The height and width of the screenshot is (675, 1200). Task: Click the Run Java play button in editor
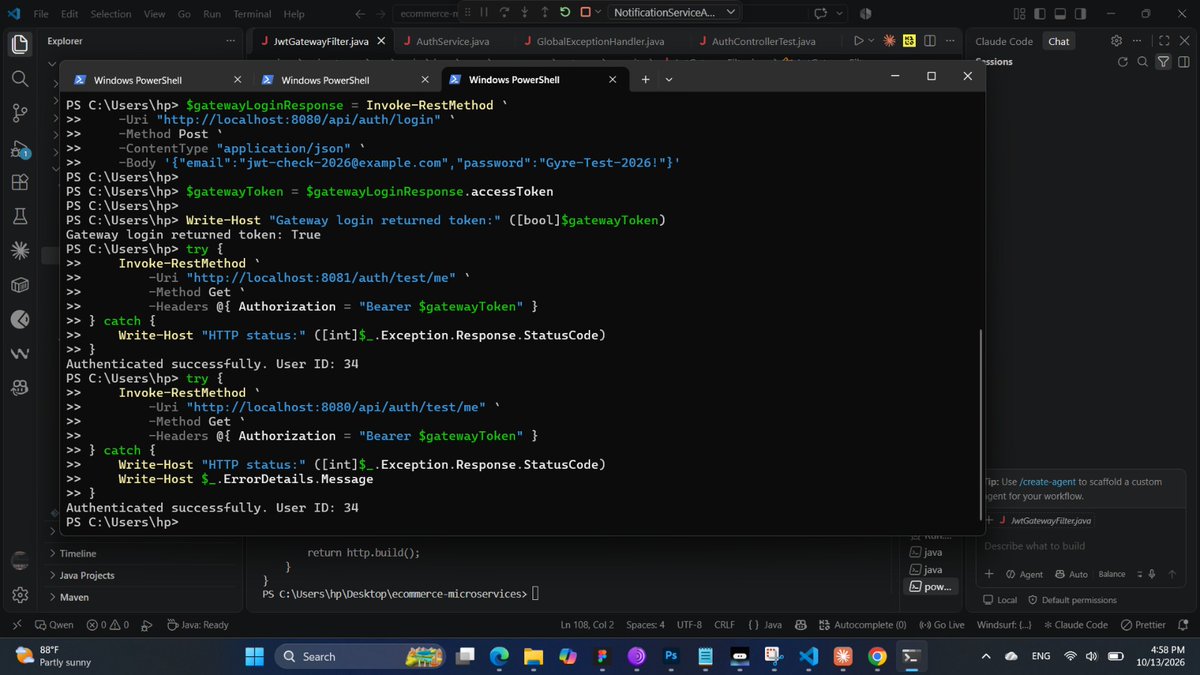click(858, 41)
